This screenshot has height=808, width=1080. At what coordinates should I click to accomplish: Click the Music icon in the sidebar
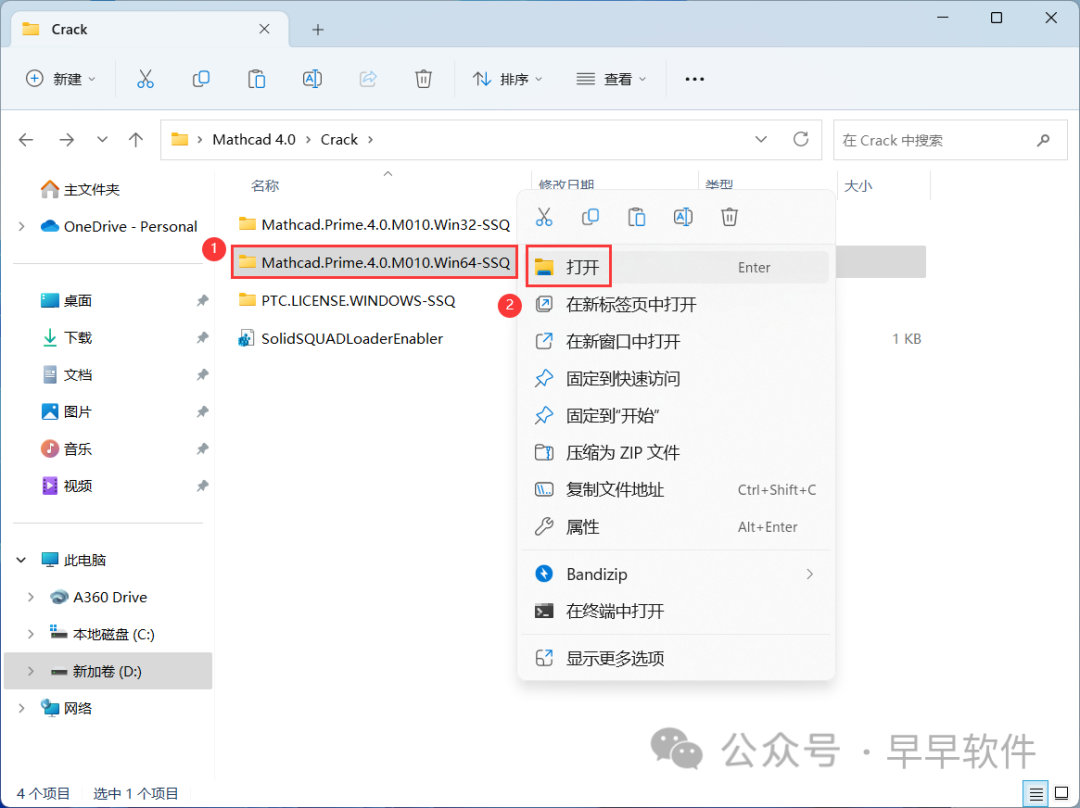[50, 449]
